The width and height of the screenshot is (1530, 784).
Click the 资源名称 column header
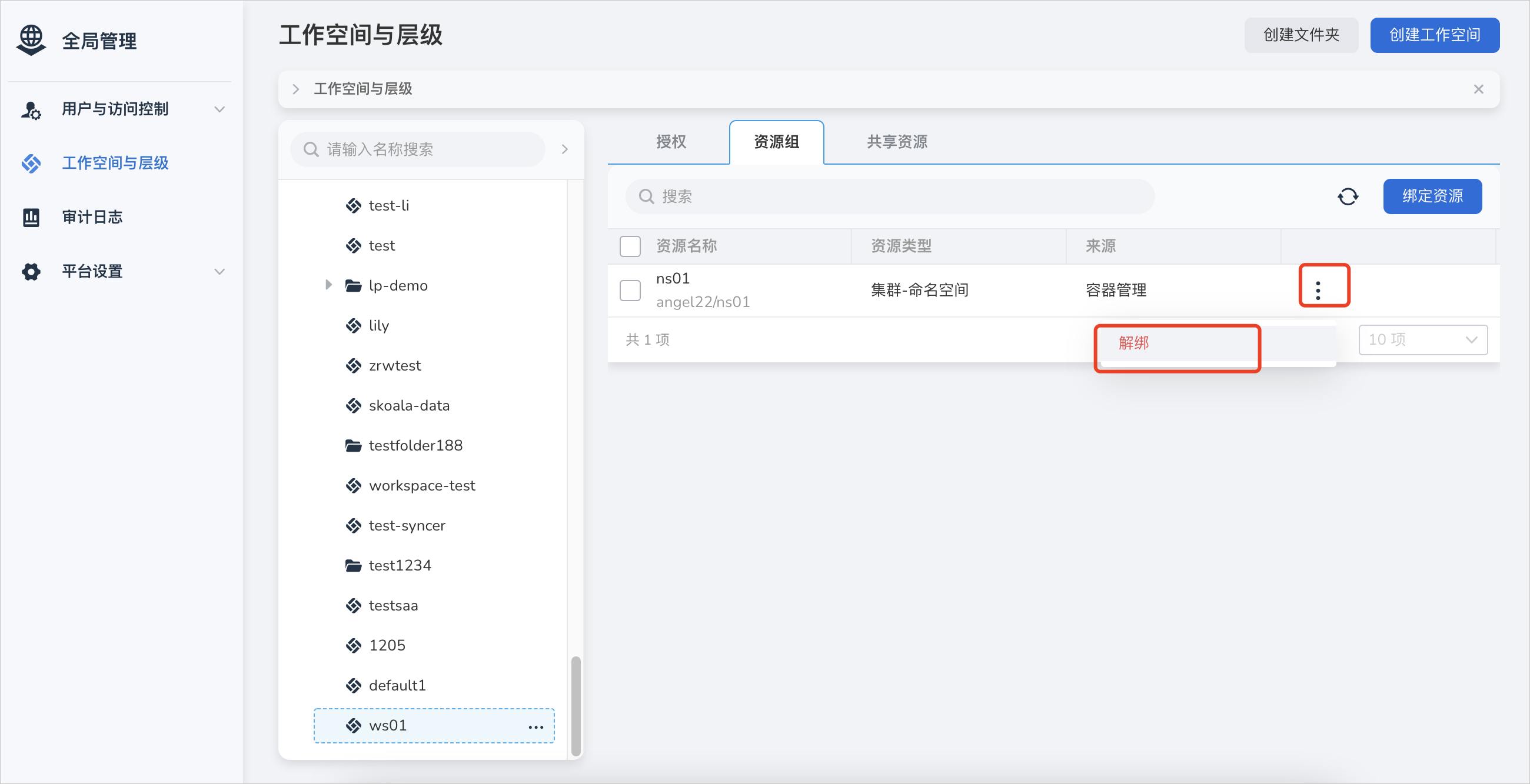[x=686, y=246]
